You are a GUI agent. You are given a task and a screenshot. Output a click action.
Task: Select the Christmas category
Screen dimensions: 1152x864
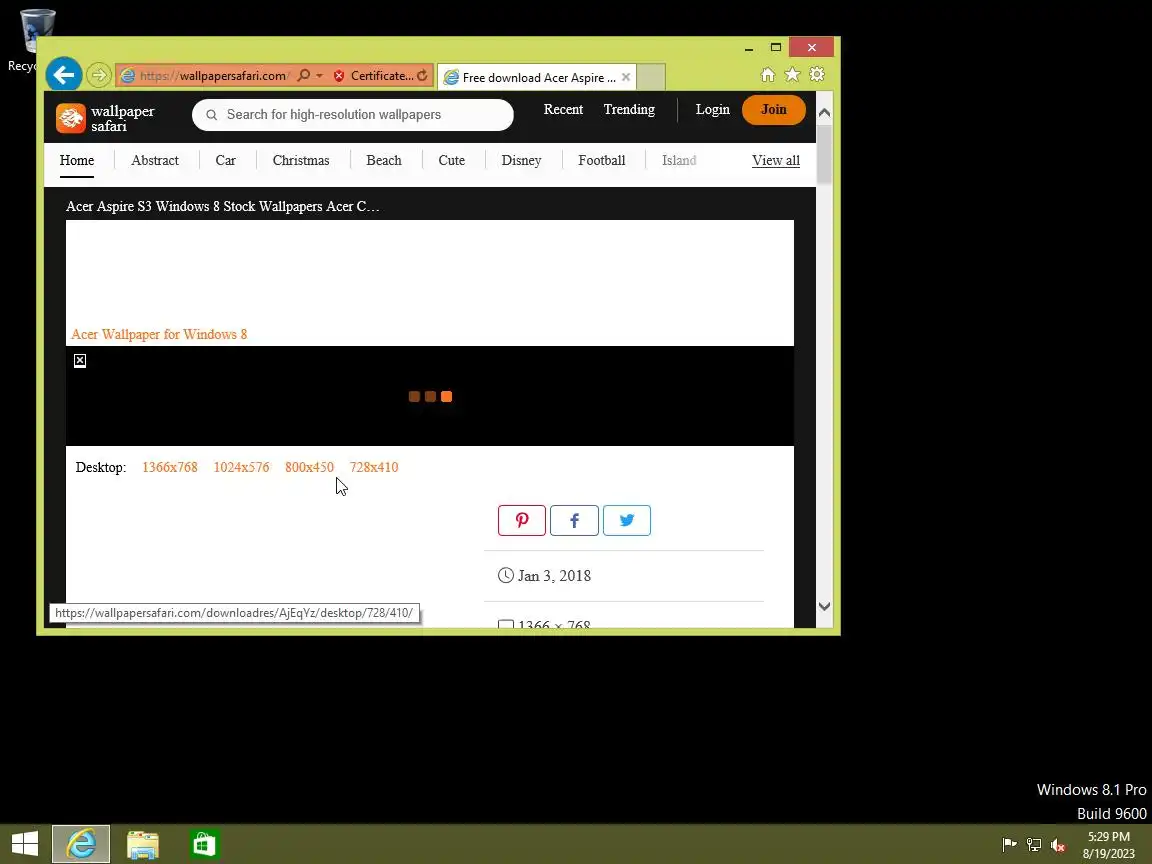point(301,160)
